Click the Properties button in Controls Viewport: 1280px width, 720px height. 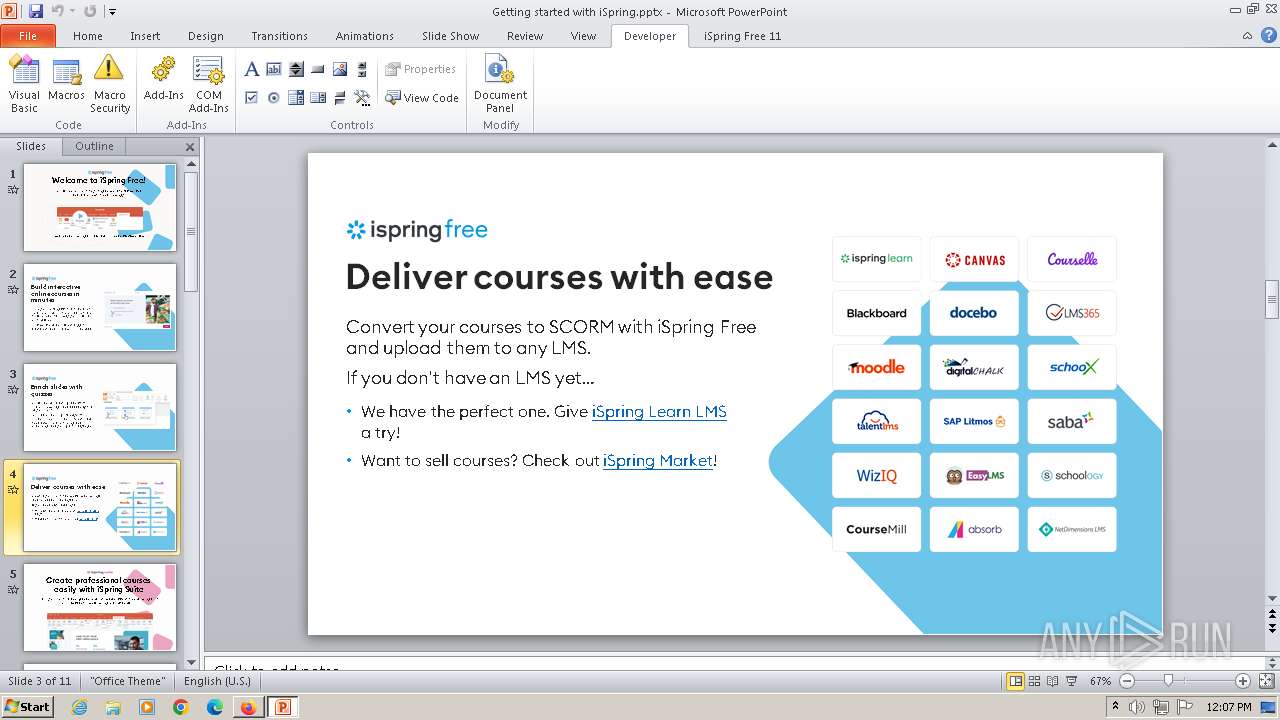pos(421,69)
